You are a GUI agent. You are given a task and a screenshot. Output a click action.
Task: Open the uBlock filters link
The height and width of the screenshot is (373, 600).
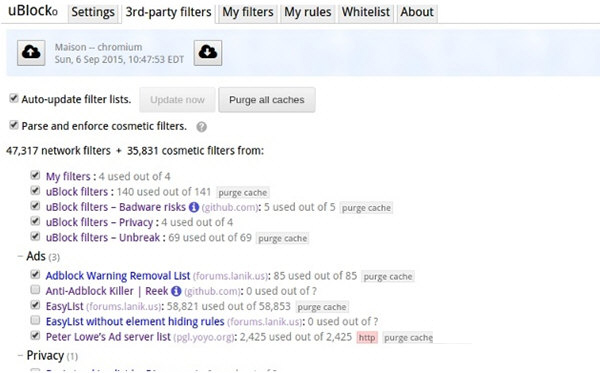[x=77, y=192]
